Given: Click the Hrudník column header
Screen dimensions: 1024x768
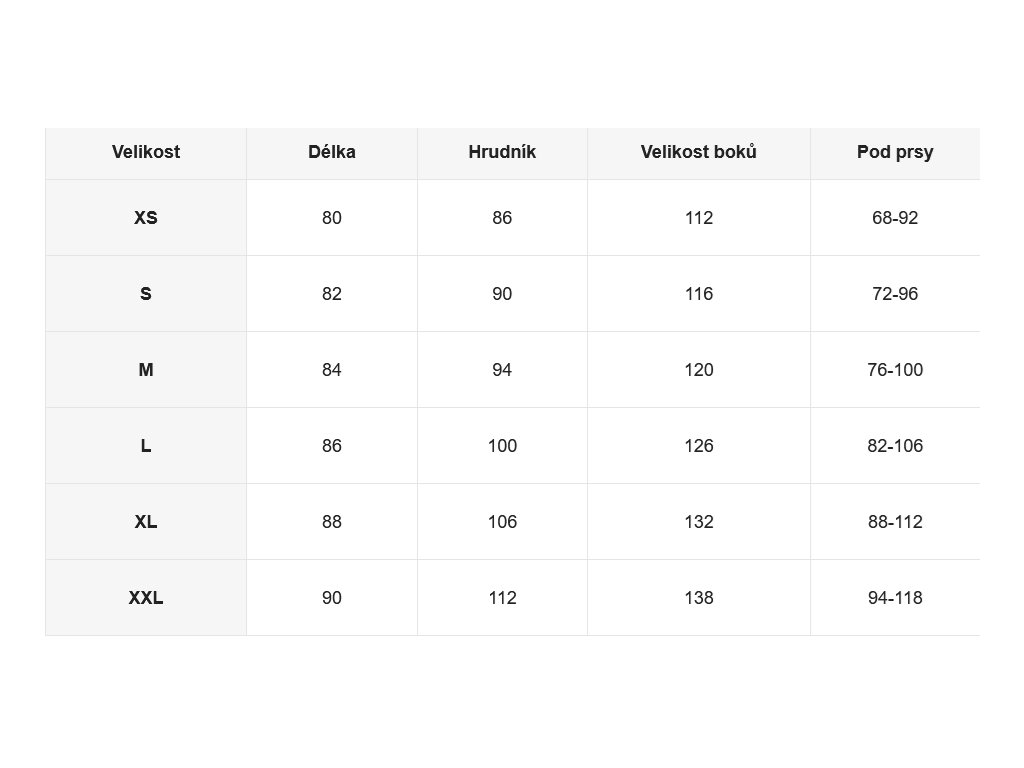Looking at the screenshot, I should (x=502, y=152).
